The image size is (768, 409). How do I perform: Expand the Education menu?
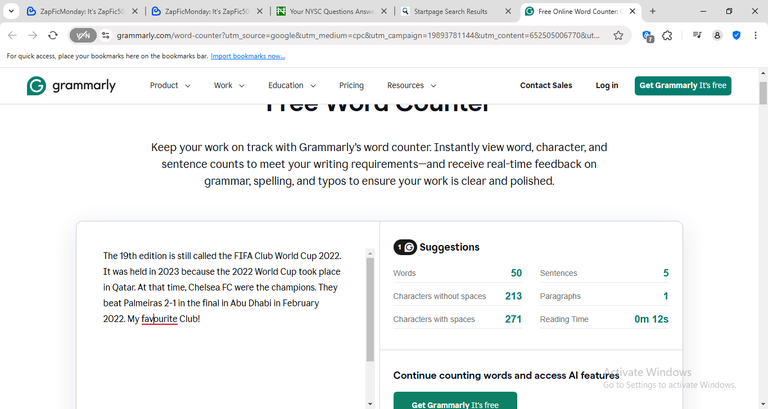pyautogui.click(x=292, y=85)
